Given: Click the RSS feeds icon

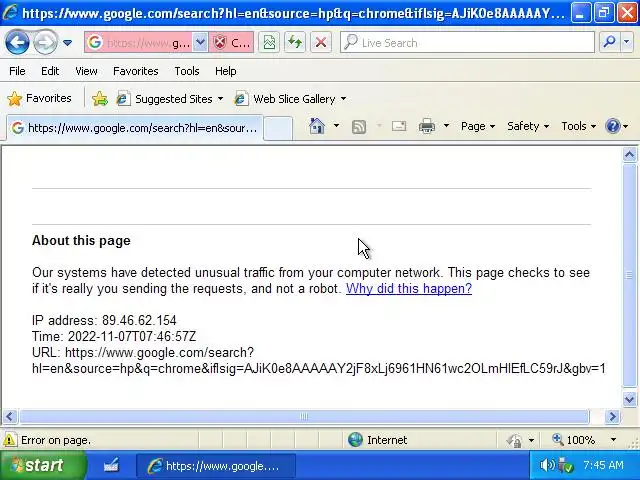Looking at the screenshot, I should (x=359, y=127).
